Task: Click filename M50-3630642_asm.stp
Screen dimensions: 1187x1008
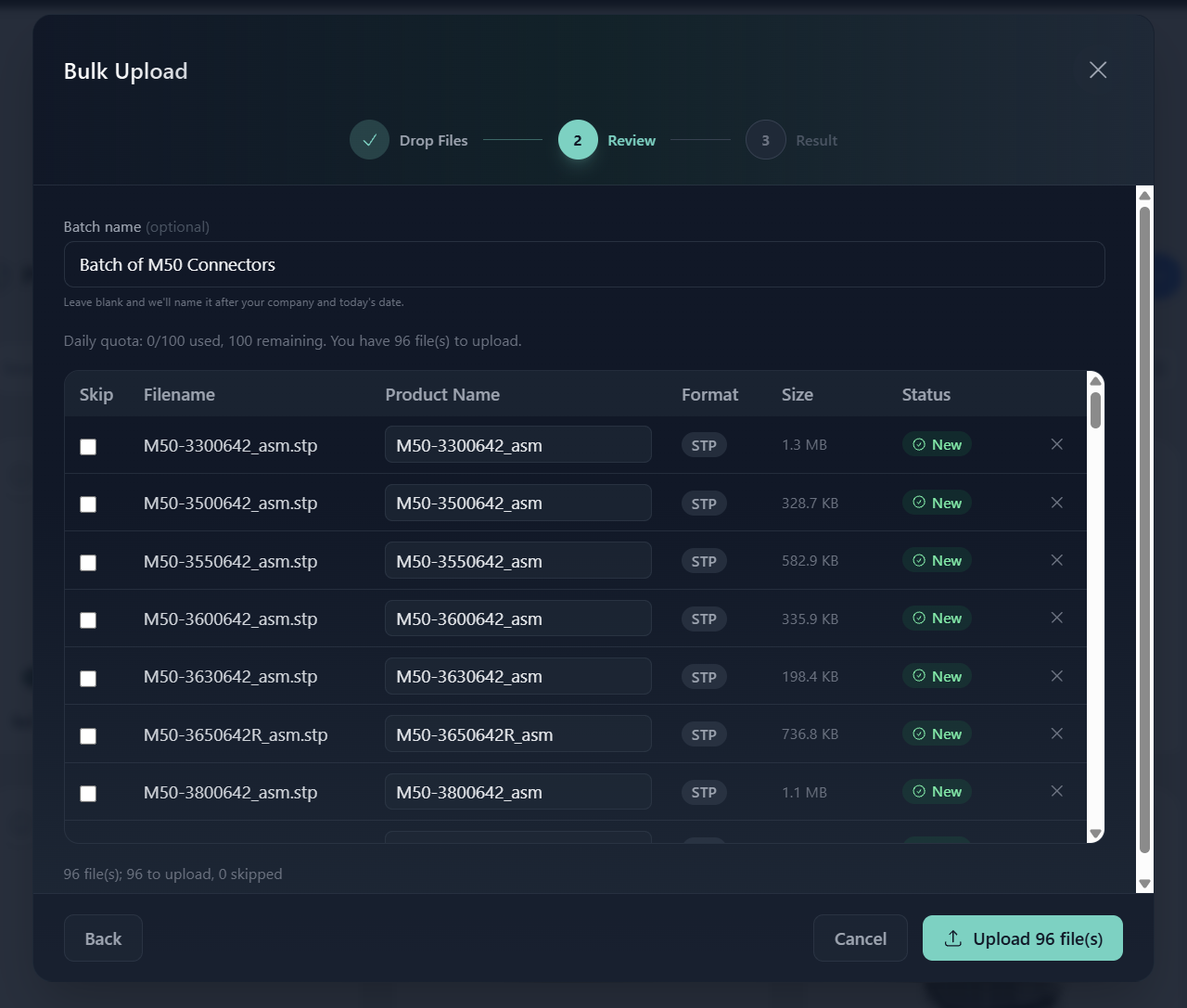Action: tap(231, 676)
